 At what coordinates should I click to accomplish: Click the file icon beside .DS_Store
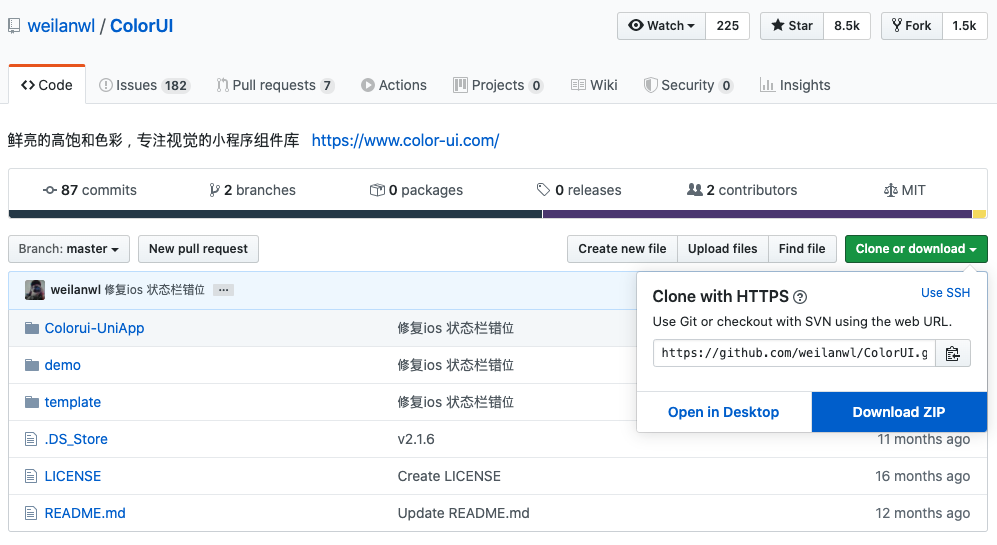tap(31, 439)
